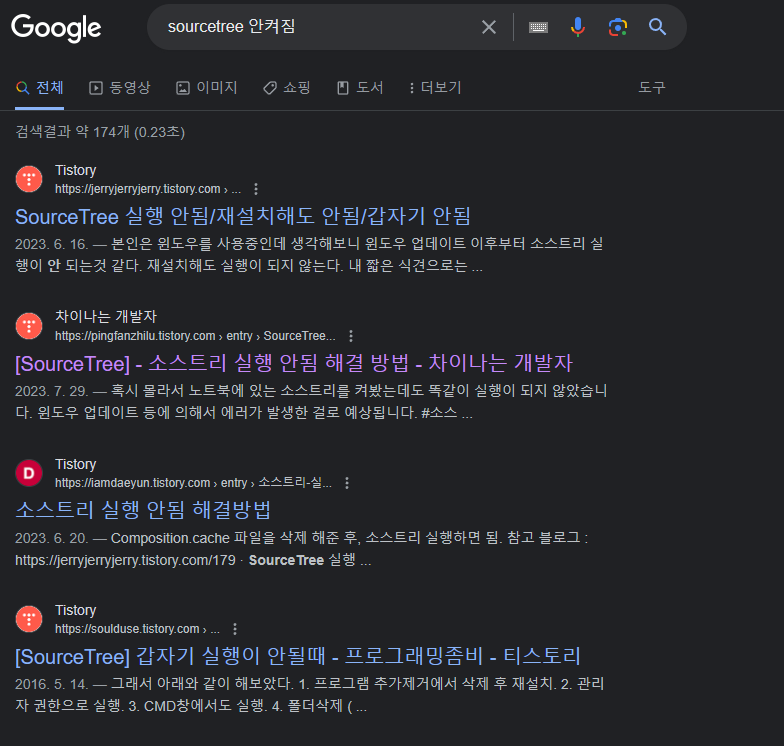This screenshot has width=784, height=746.
Task: Click in the search field text 'sourcetree 안켜짐'
Action: [232, 26]
